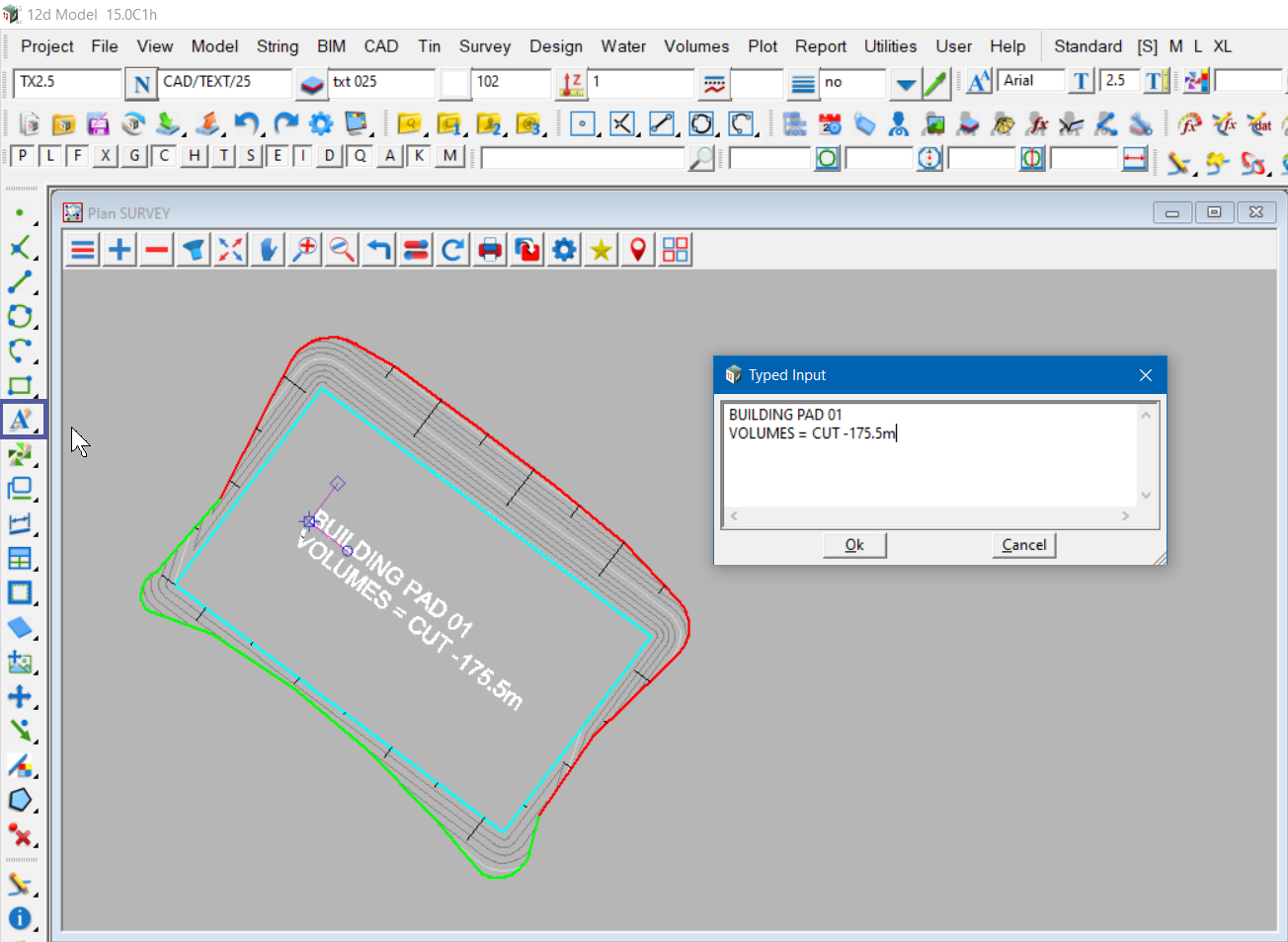Click the Typed Input horizontal scrollbar right arrow
Viewport: 1288px width, 942px height.
(1125, 515)
